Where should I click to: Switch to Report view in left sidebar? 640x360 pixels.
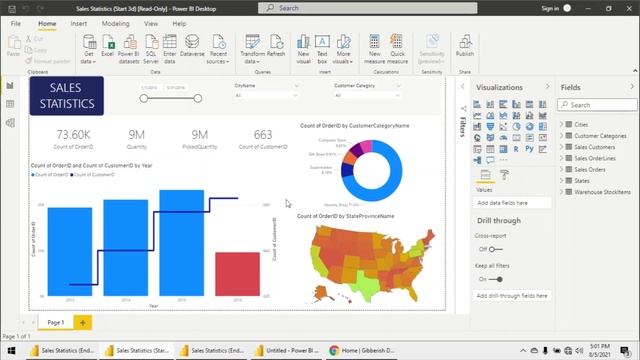pyautogui.click(x=10, y=85)
